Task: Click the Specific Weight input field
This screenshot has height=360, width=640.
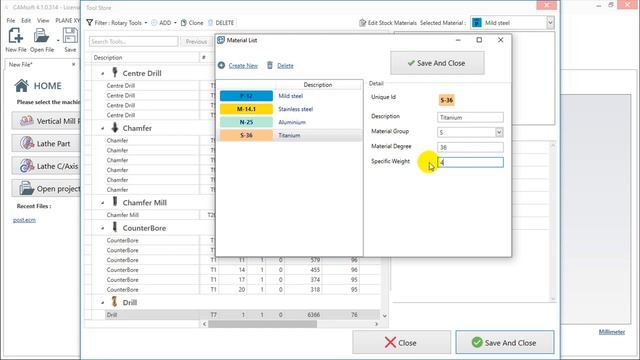Action: (470, 162)
